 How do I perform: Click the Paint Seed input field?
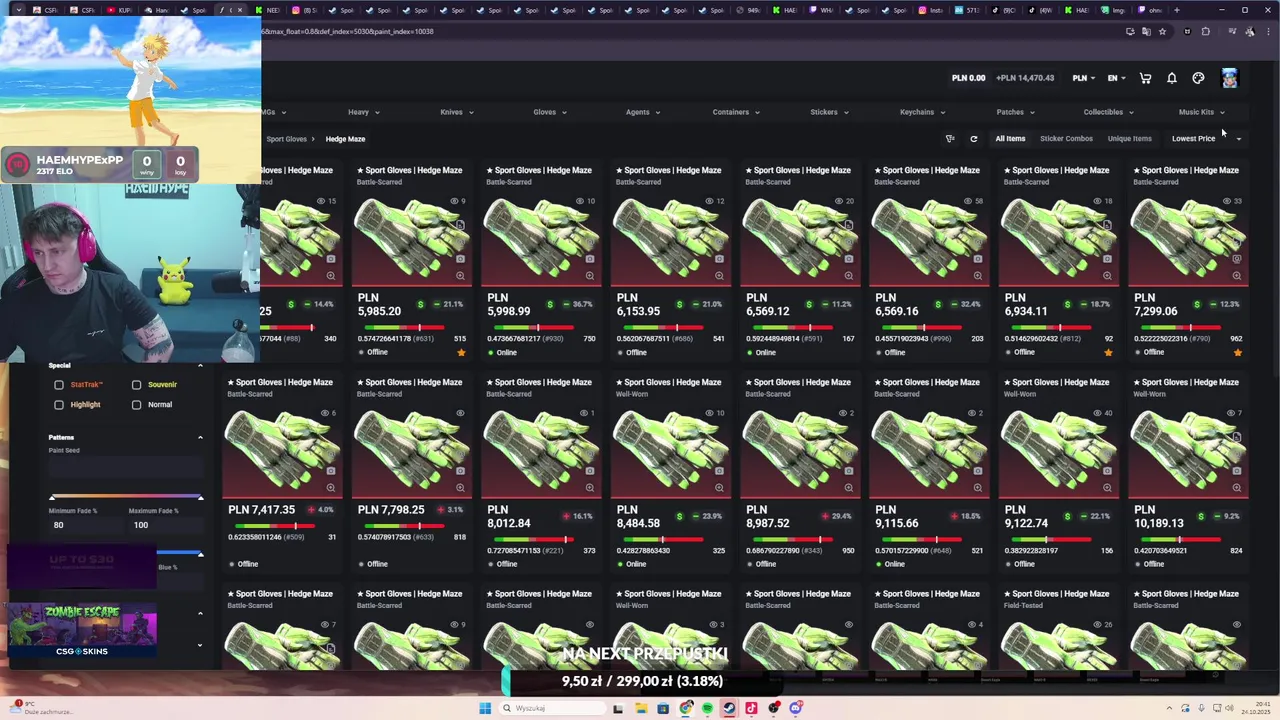coord(126,467)
